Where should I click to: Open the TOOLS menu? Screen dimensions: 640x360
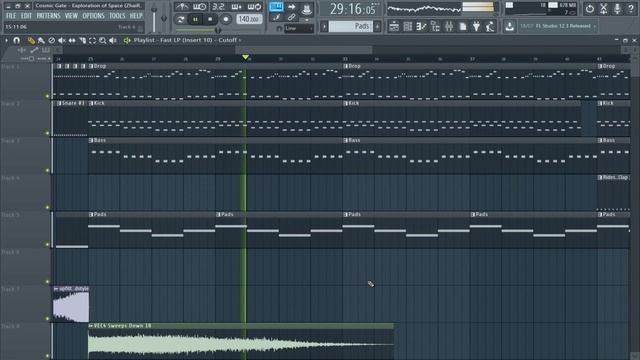(x=117, y=16)
